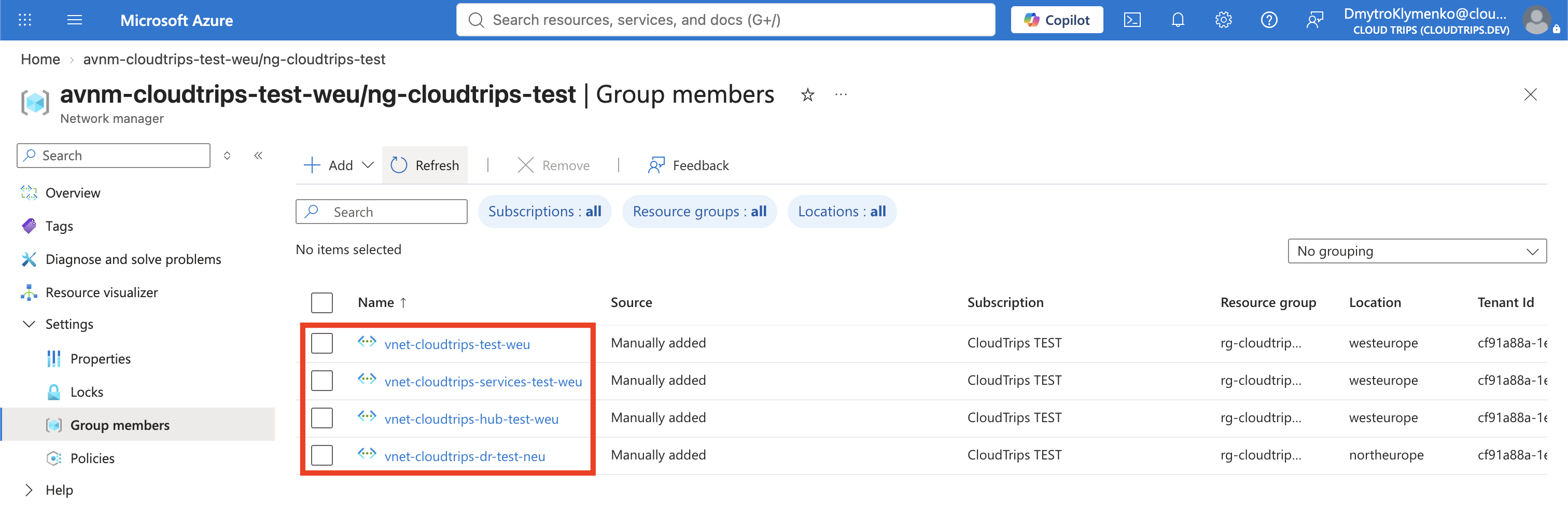The height and width of the screenshot is (530, 1568).
Task: Open the notifications bell
Action: coord(1178,20)
